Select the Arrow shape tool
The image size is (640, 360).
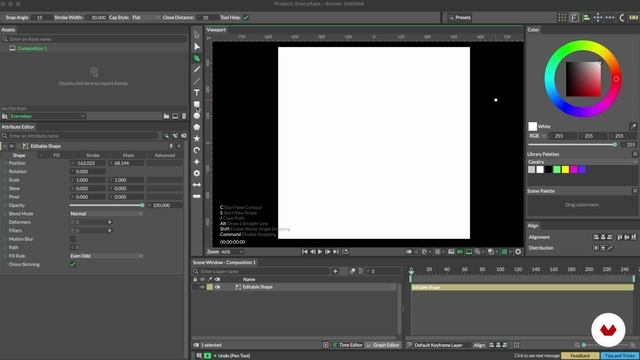click(197, 184)
